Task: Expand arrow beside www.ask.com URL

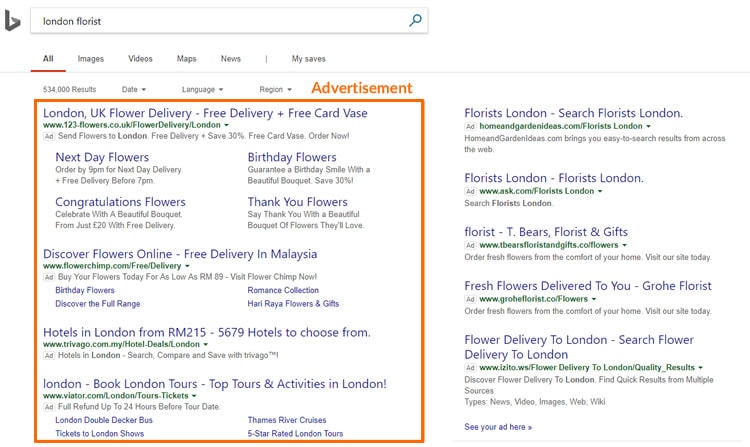Action: (x=600, y=191)
